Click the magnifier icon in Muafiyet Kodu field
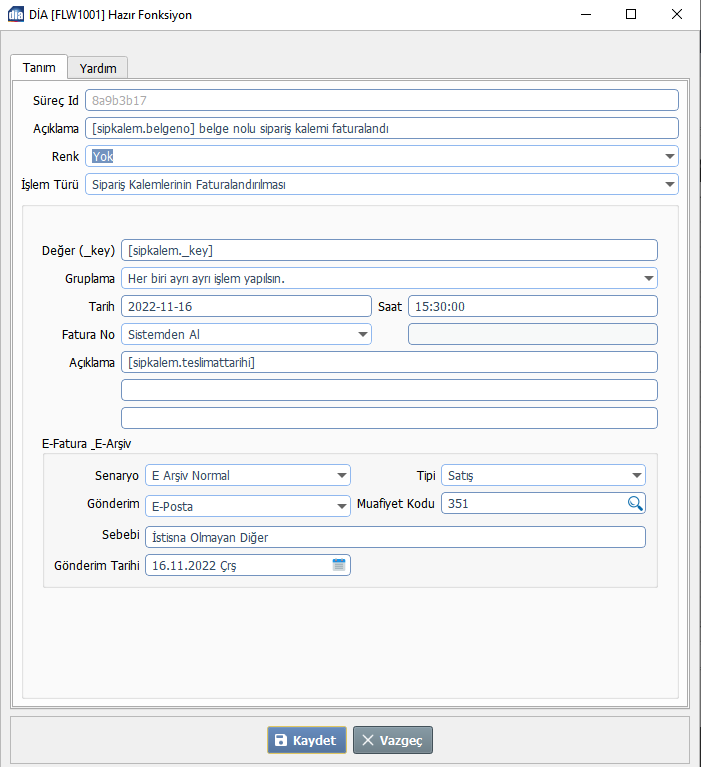This screenshot has height=767, width=701. tap(635, 504)
